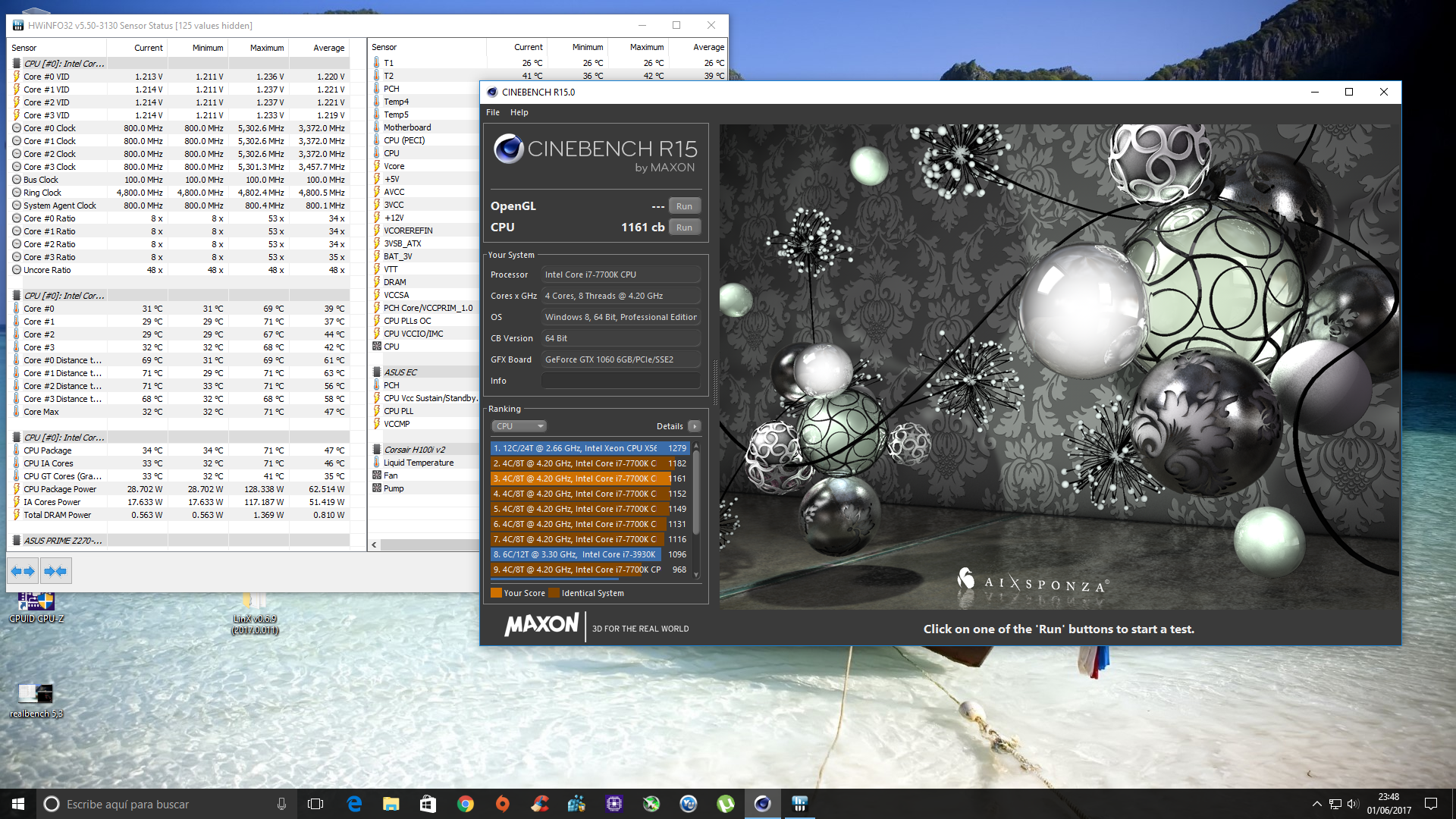The height and width of the screenshot is (819, 1456).
Task: Select the Bus Clock sensor row
Action: (x=180, y=180)
